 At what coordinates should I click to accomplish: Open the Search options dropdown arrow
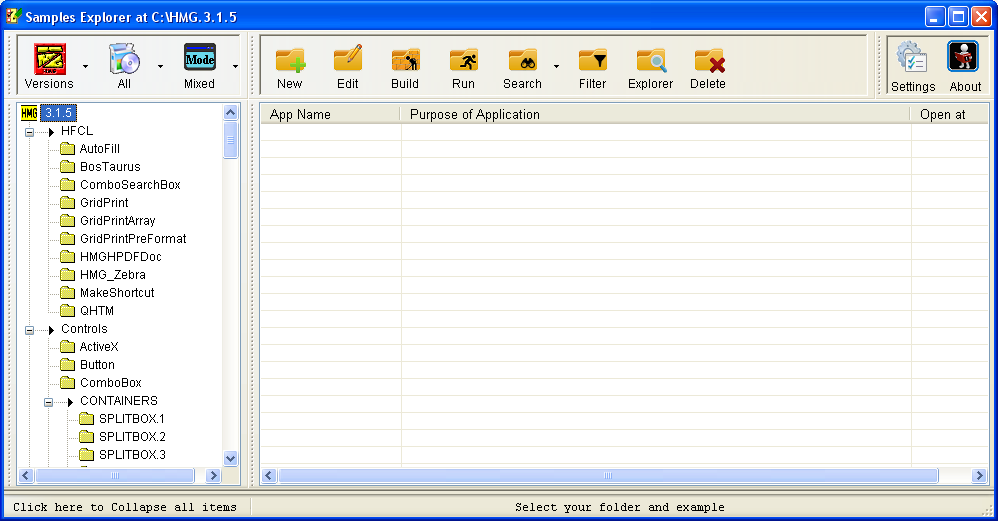tap(556, 67)
